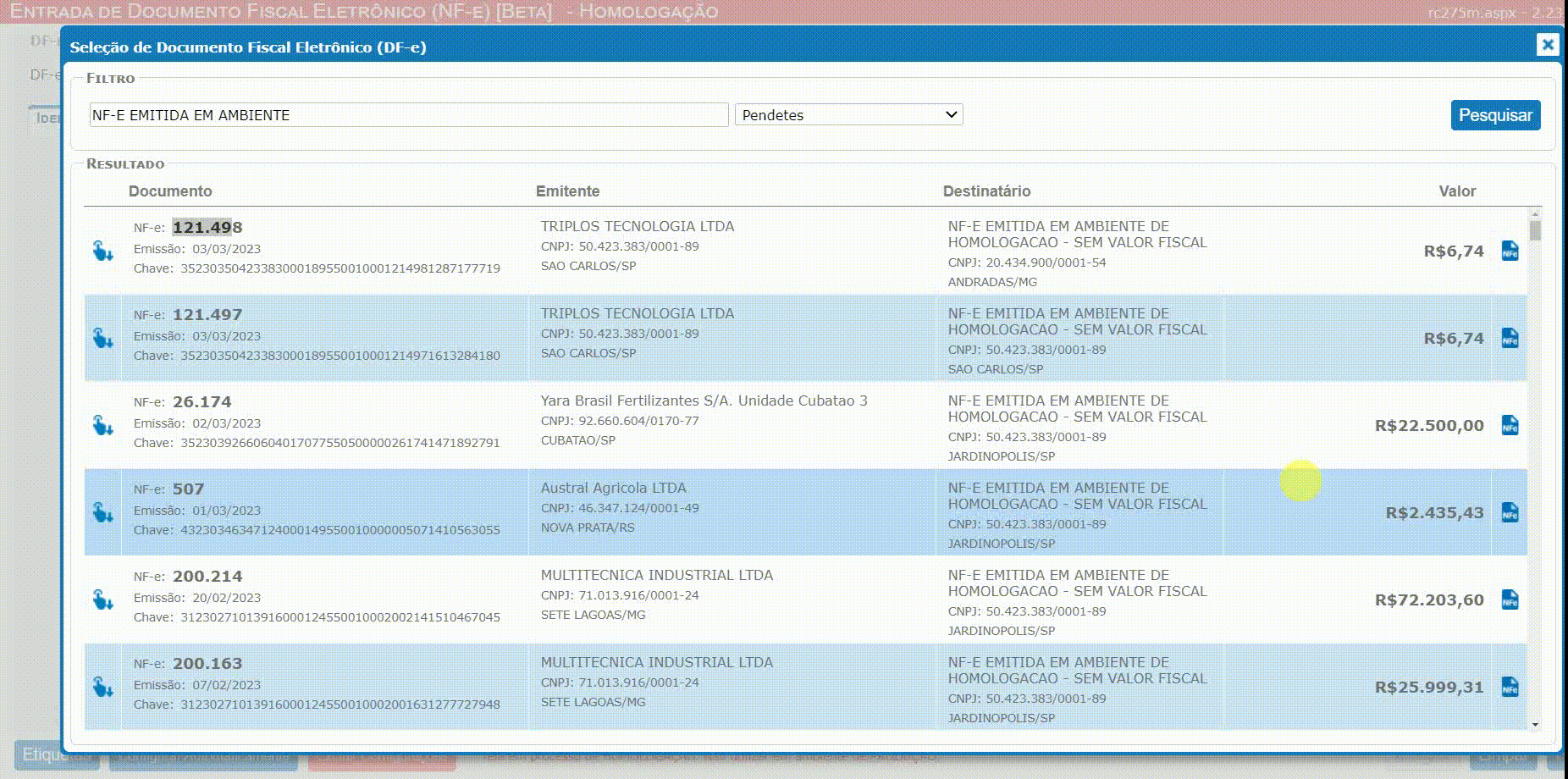1568x779 pixels.
Task: Select NF-e number 200.163
Action: coord(207,664)
